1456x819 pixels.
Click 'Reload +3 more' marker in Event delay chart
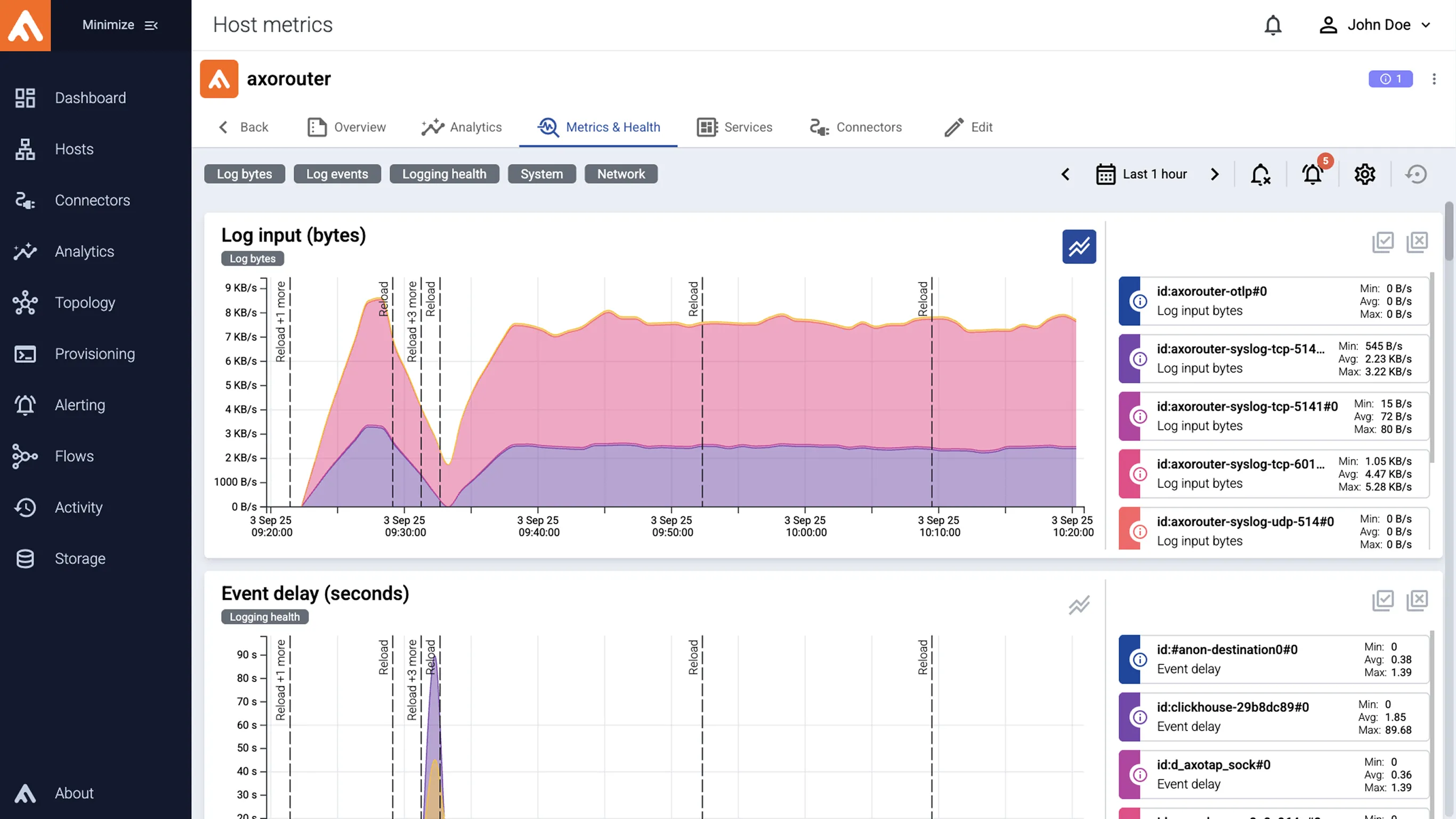[412, 680]
